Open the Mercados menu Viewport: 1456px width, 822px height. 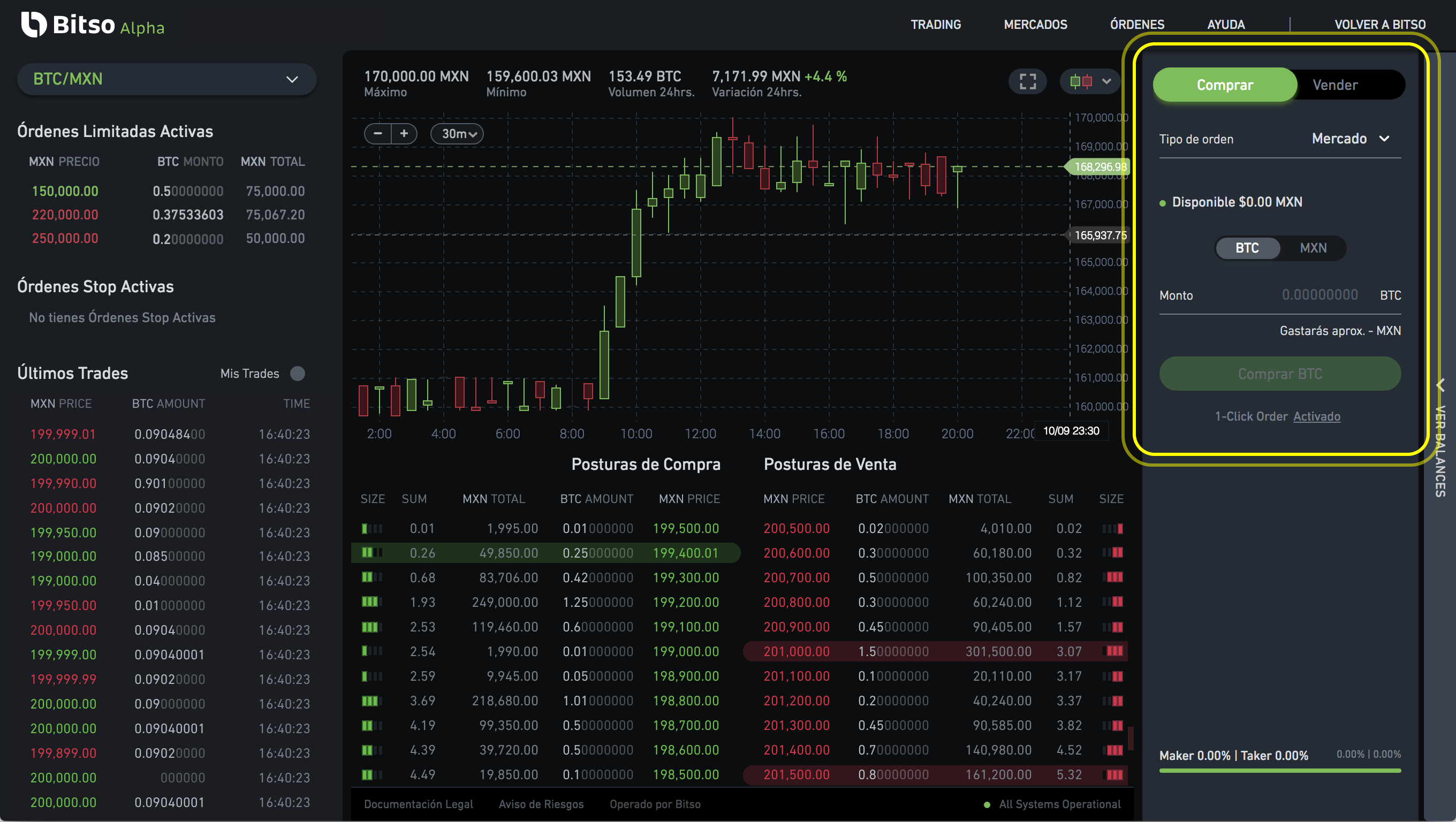[x=1035, y=24]
